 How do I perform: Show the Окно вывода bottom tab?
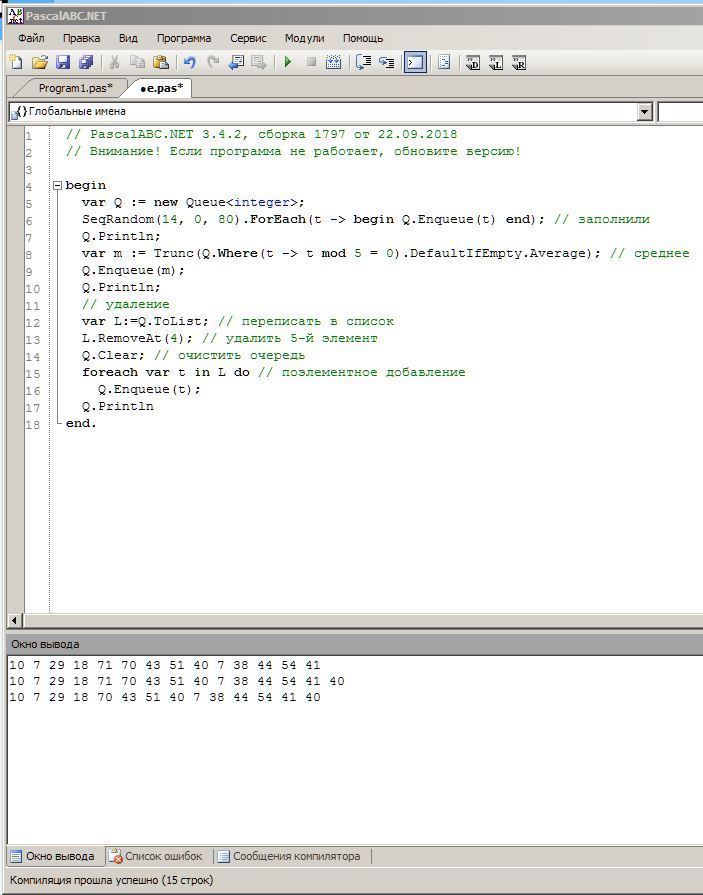click(x=55, y=856)
